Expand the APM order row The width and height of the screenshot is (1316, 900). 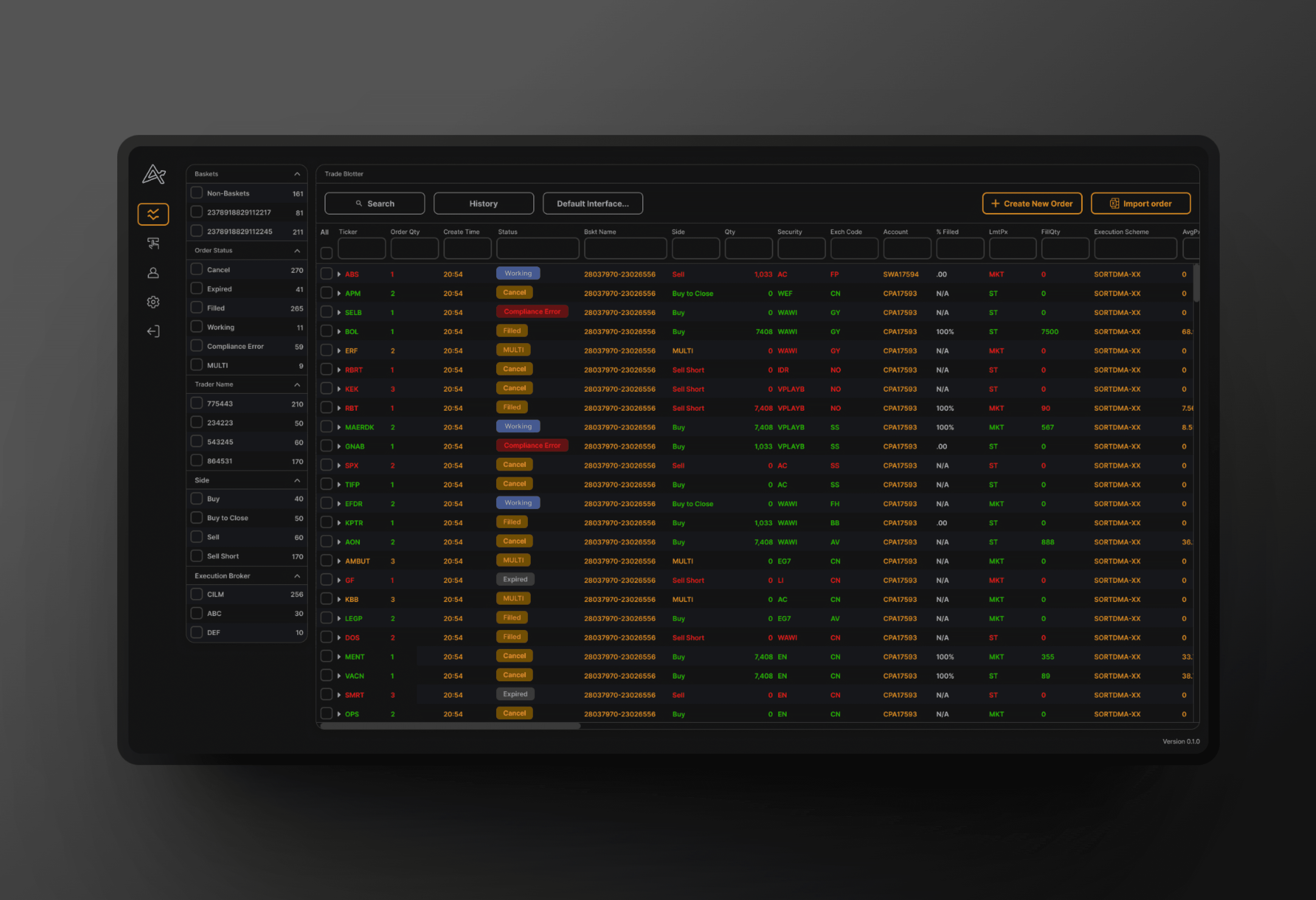point(339,293)
